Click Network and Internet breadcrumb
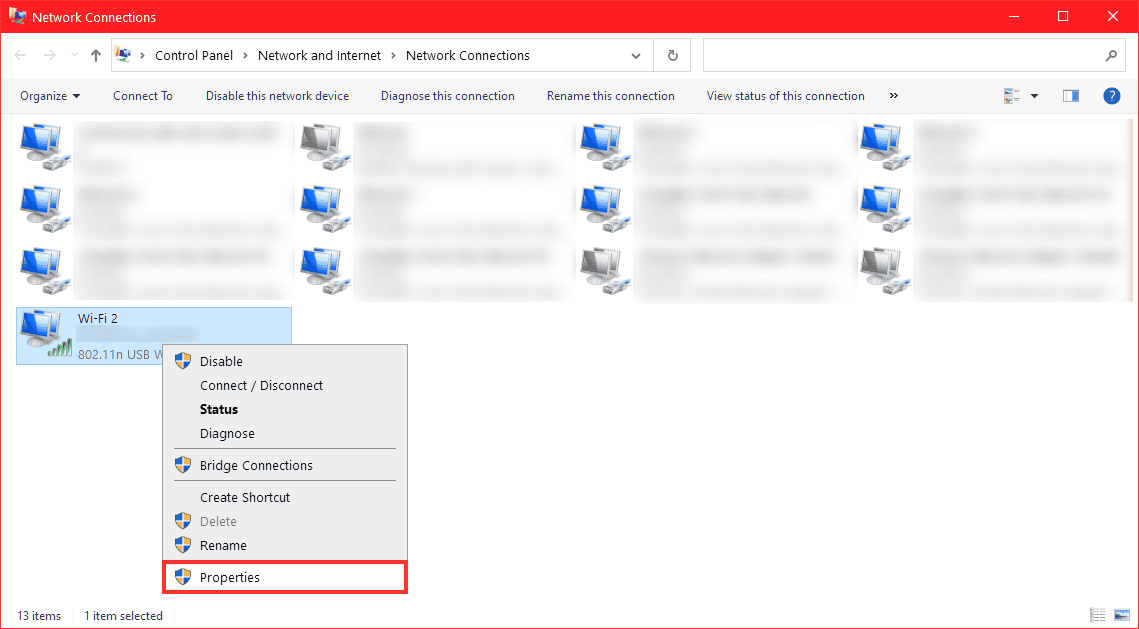The width and height of the screenshot is (1139, 629). coord(319,56)
